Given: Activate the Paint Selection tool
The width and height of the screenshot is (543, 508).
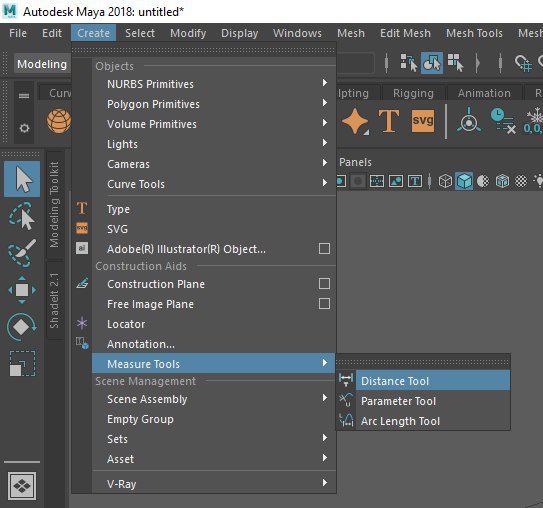Looking at the screenshot, I should point(22,253).
